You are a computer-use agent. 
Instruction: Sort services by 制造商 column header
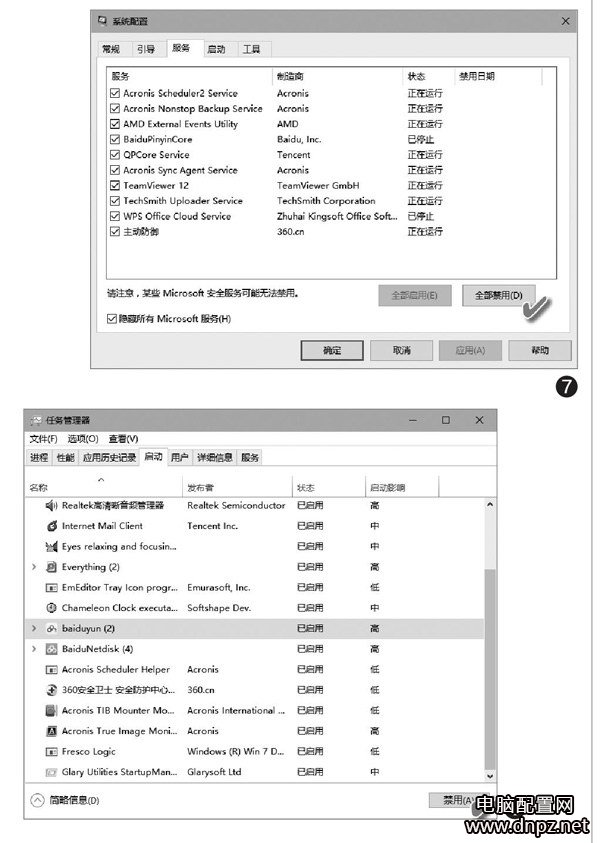click(337, 76)
